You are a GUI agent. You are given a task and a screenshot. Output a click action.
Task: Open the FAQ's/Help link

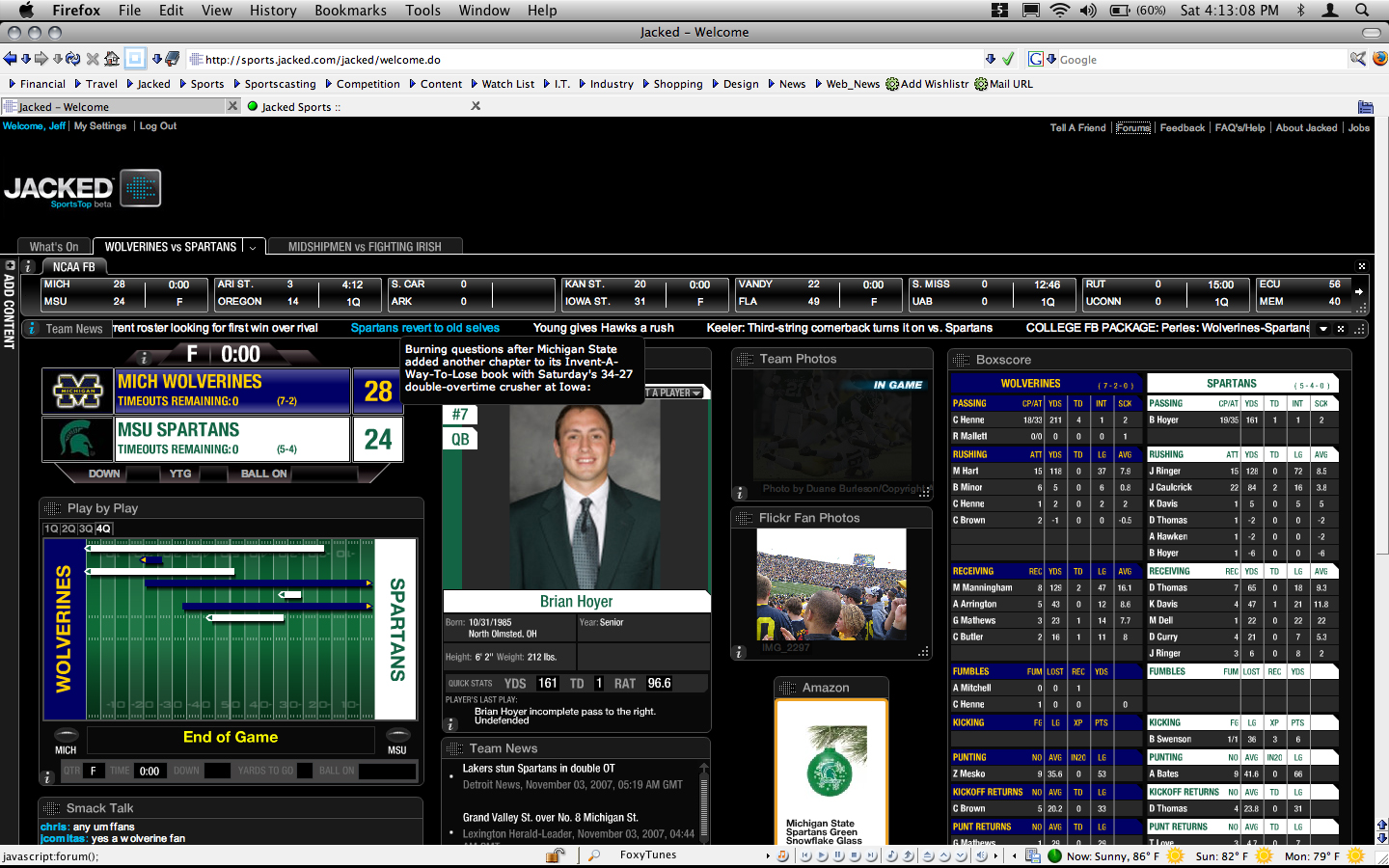point(1240,127)
